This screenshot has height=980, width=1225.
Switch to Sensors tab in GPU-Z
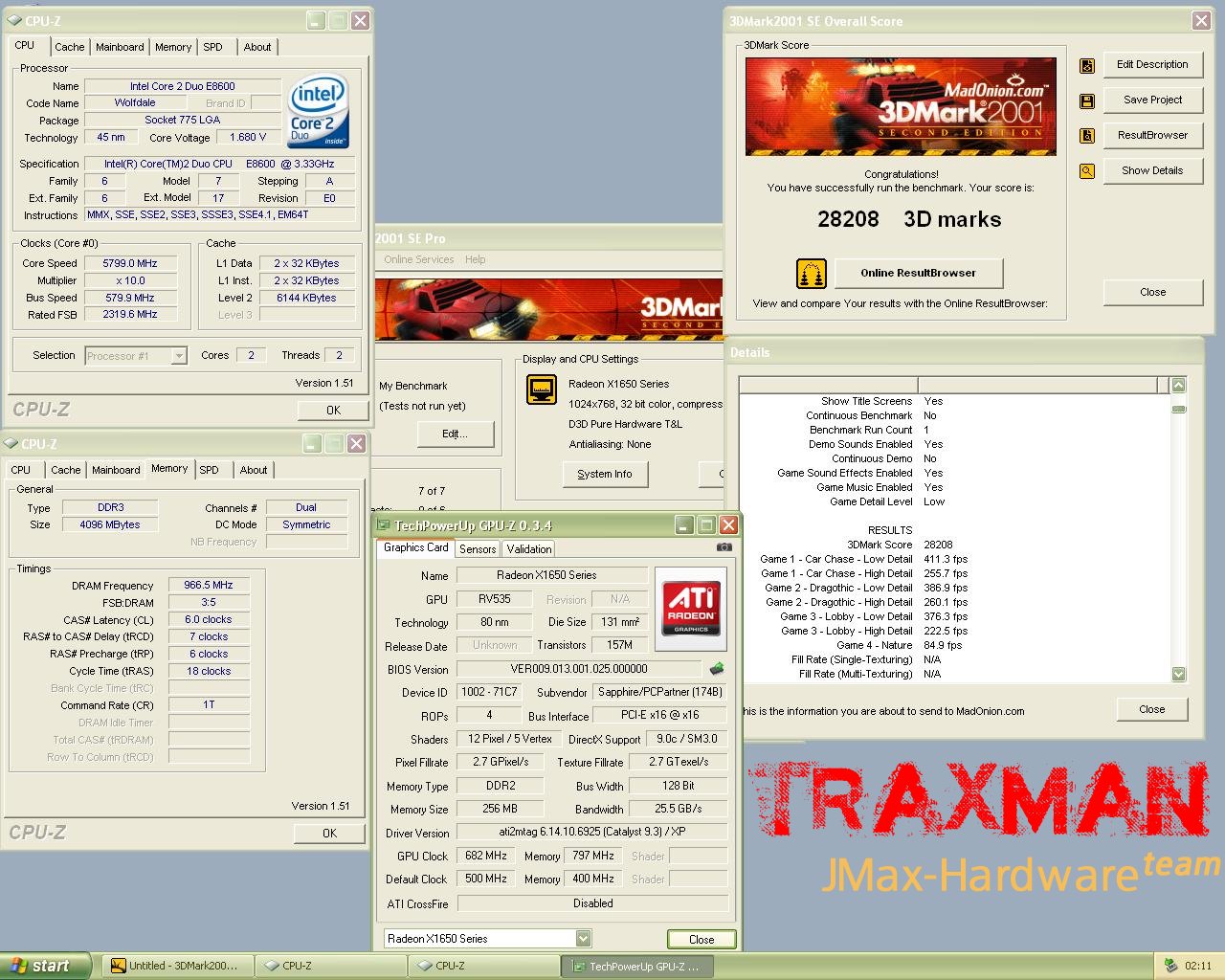coord(478,549)
